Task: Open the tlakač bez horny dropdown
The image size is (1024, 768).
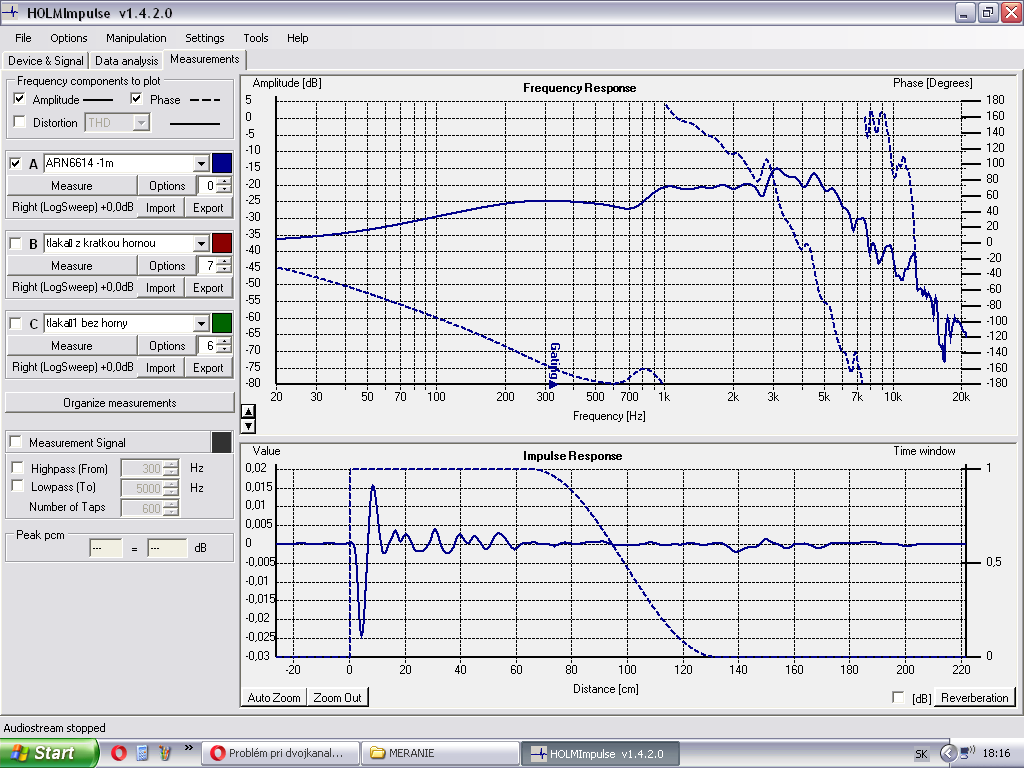Action: [200, 323]
